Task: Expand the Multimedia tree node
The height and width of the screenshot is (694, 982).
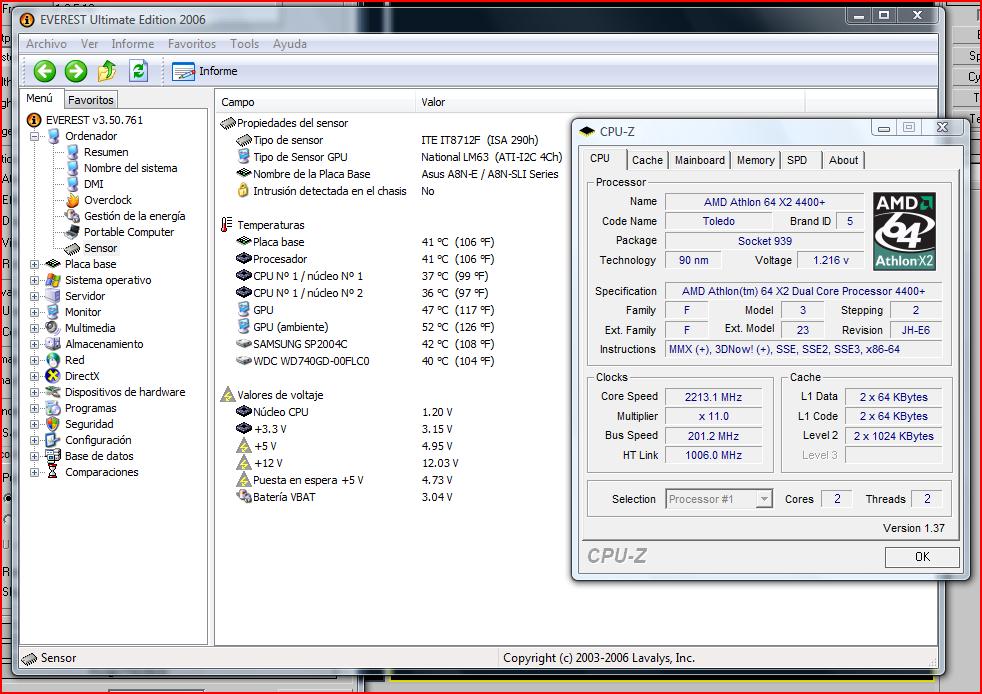Action: [34, 328]
